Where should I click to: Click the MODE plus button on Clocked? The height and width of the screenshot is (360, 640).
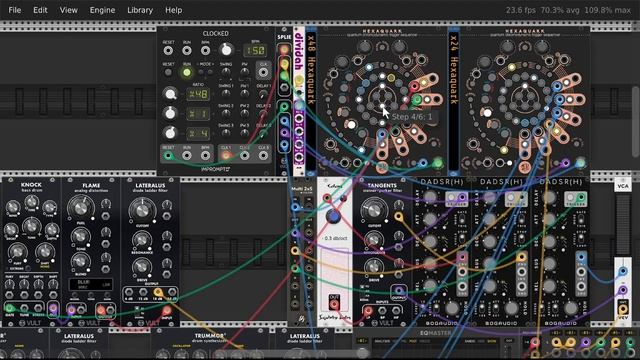tap(210, 72)
